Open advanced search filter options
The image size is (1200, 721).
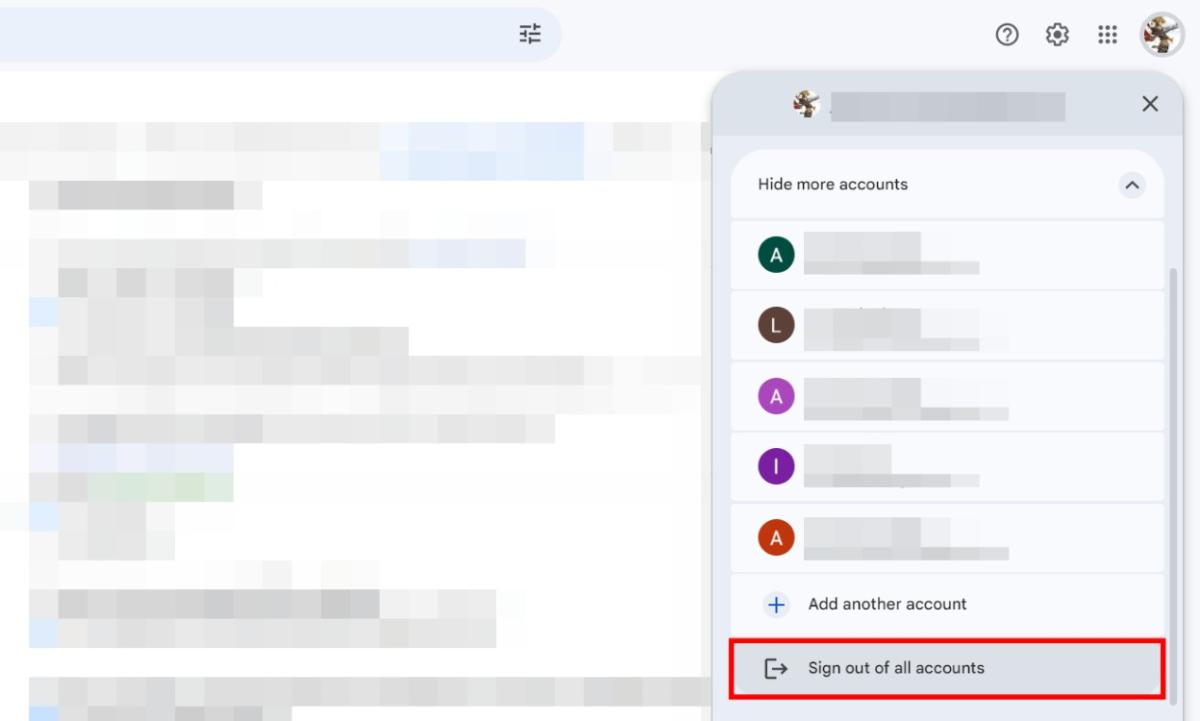pyautogui.click(x=529, y=33)
